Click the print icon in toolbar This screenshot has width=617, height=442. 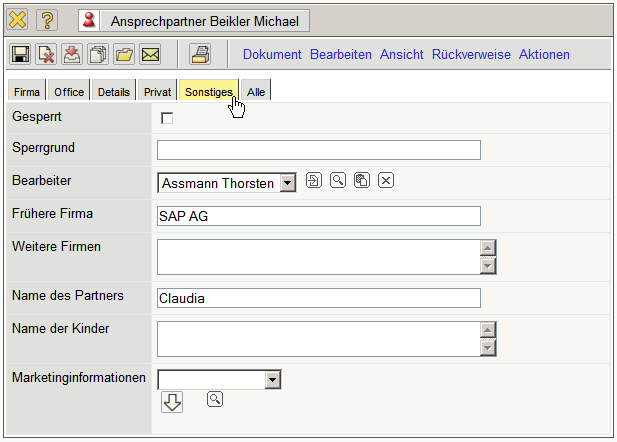[200, 55]
